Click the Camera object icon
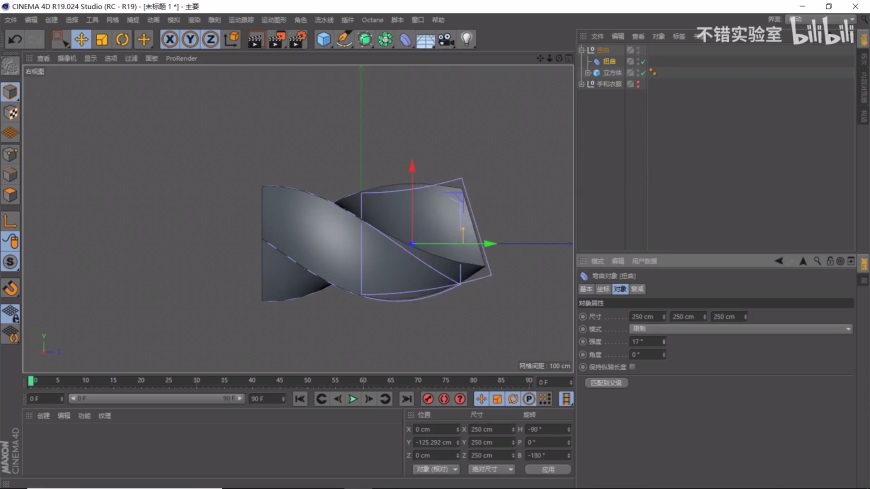 click(x=446, y=40)
